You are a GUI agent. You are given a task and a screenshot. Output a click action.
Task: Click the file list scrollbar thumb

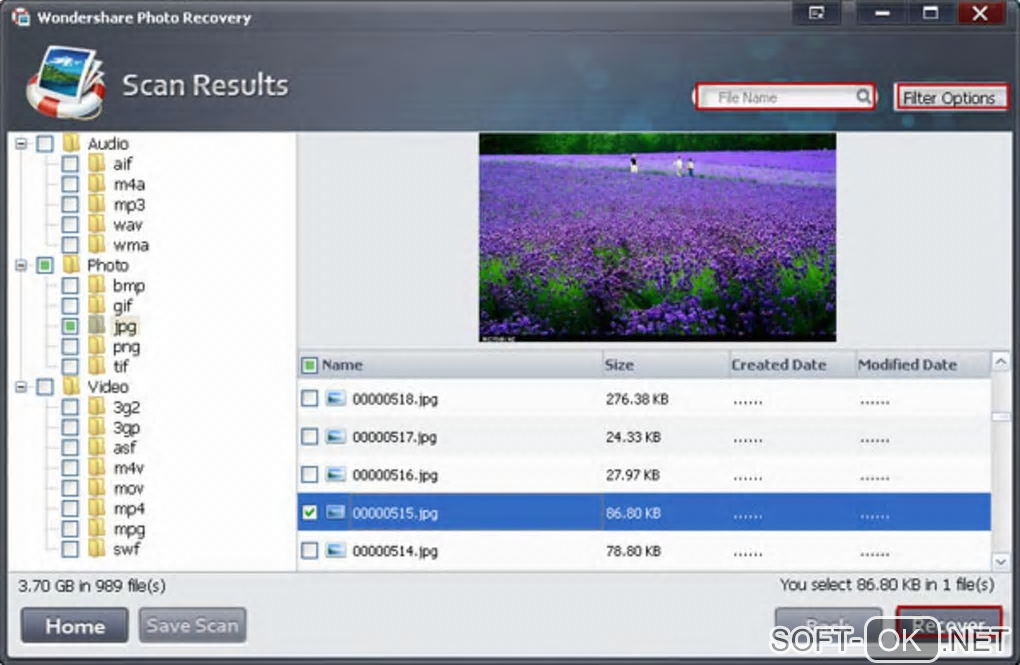tap(1000, 416)
